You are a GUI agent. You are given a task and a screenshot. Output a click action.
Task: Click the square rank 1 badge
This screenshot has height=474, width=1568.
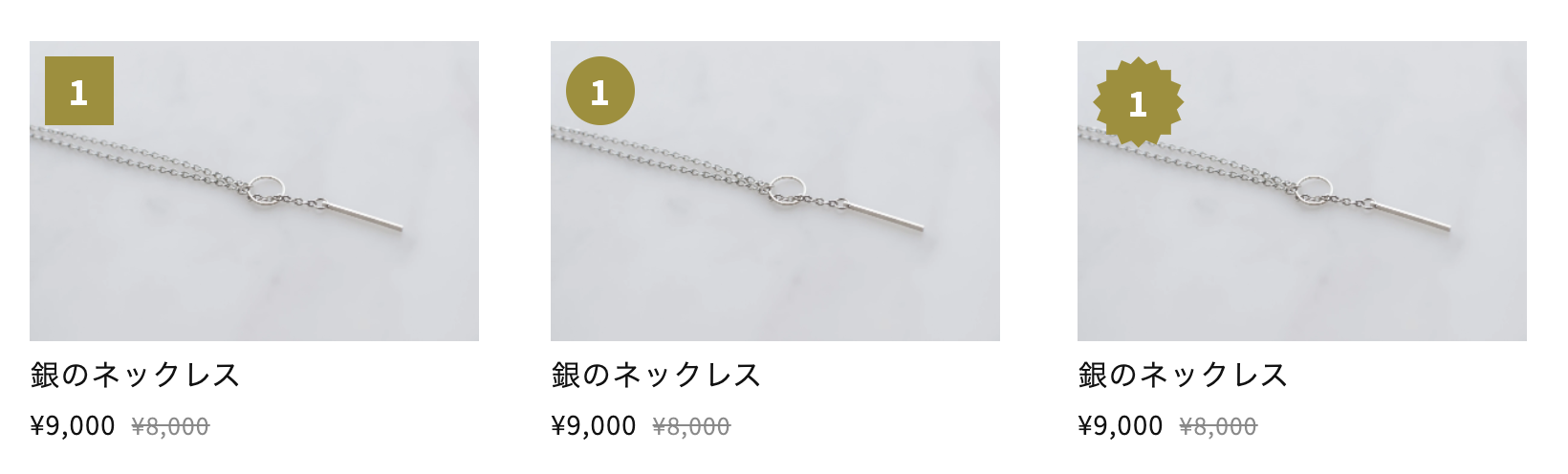coord(79,91)
